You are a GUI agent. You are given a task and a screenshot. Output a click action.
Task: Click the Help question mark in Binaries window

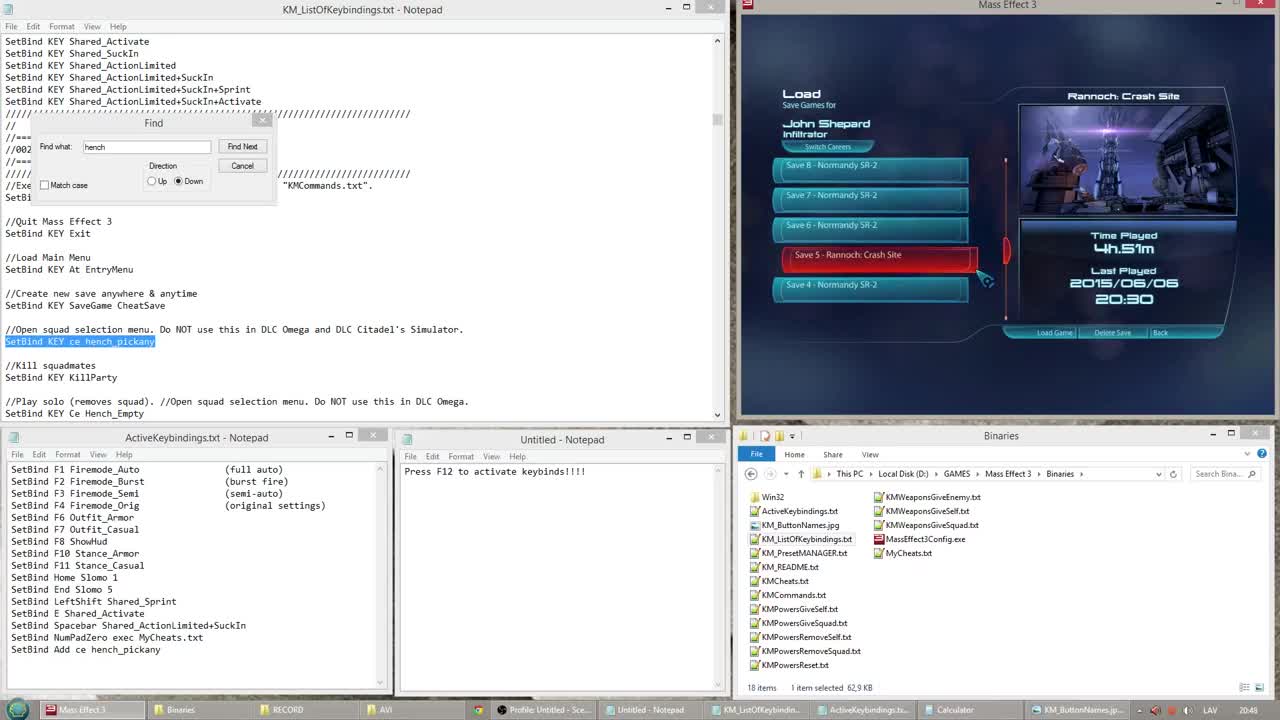(x=1261, y=454)
